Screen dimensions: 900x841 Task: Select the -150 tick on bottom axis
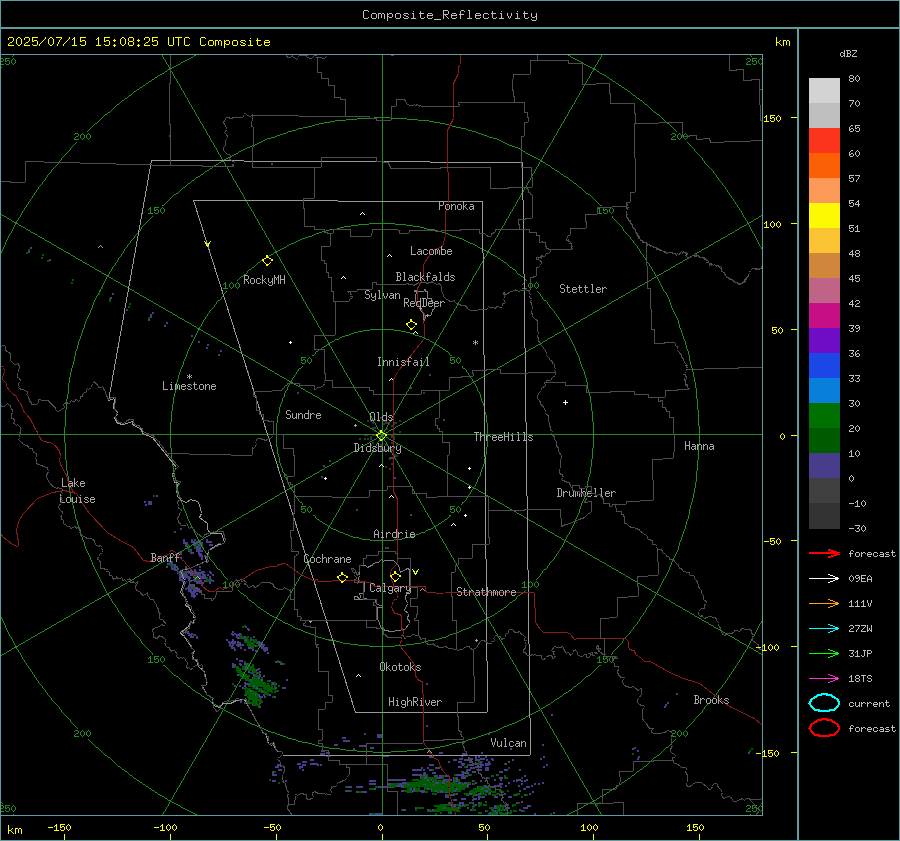tap(59, 827)
